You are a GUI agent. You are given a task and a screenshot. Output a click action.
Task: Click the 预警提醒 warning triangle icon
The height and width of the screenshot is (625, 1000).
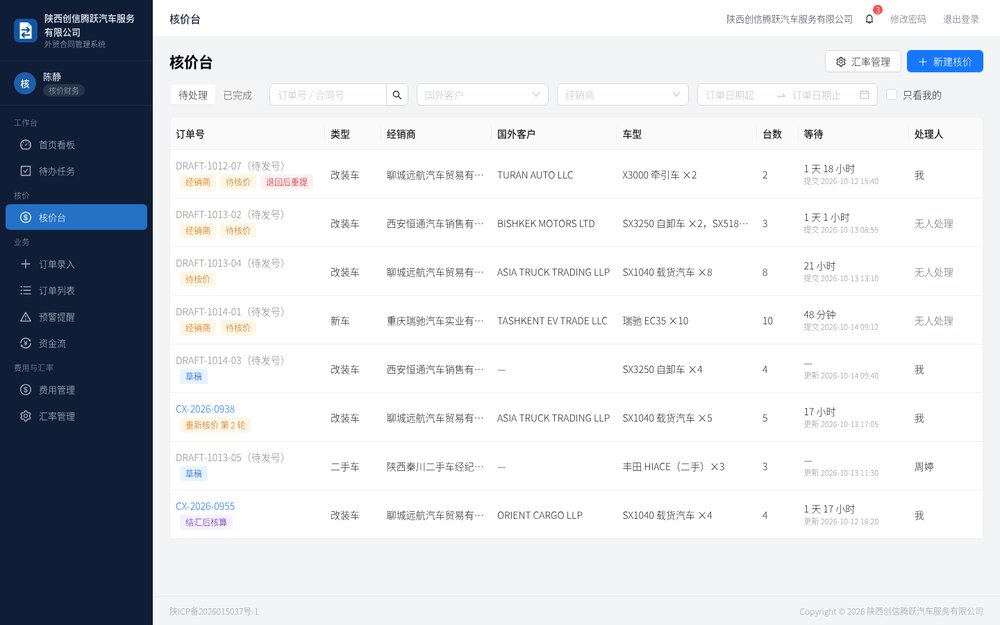point(26,317)
